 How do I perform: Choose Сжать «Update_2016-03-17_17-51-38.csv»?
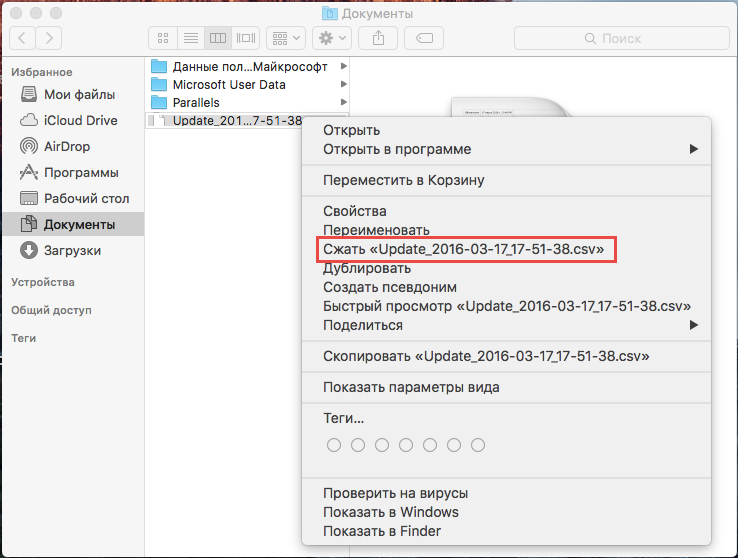506,249
